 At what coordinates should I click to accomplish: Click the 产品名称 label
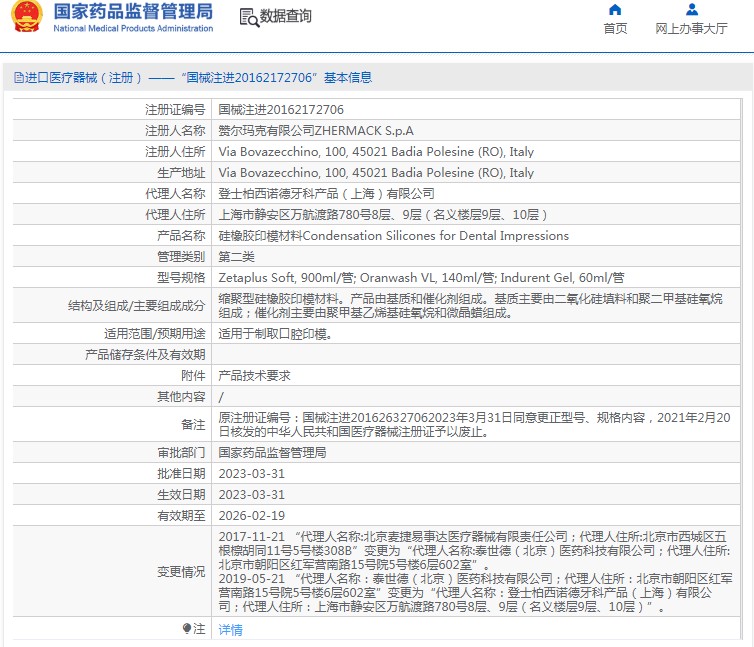pos(181,236)
